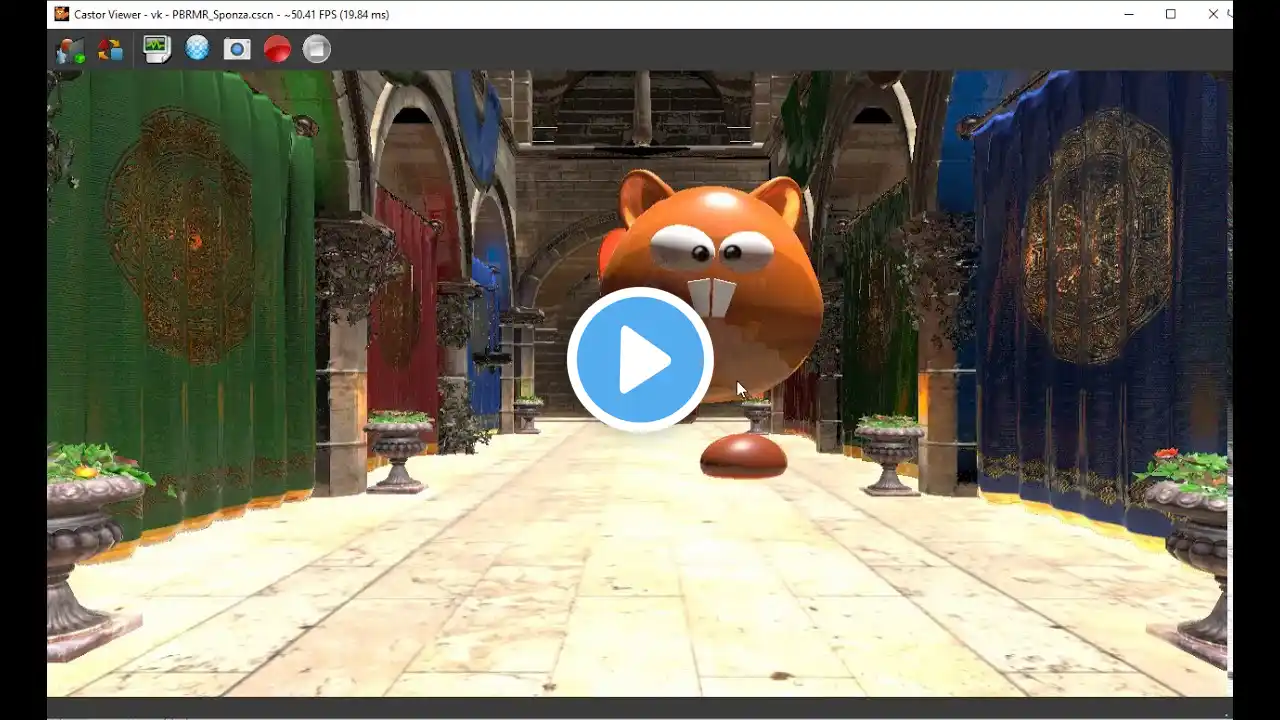Minimize the Castor Viewer window
The width and height of the screenshot is (1280, 720).
point(1129,14)
